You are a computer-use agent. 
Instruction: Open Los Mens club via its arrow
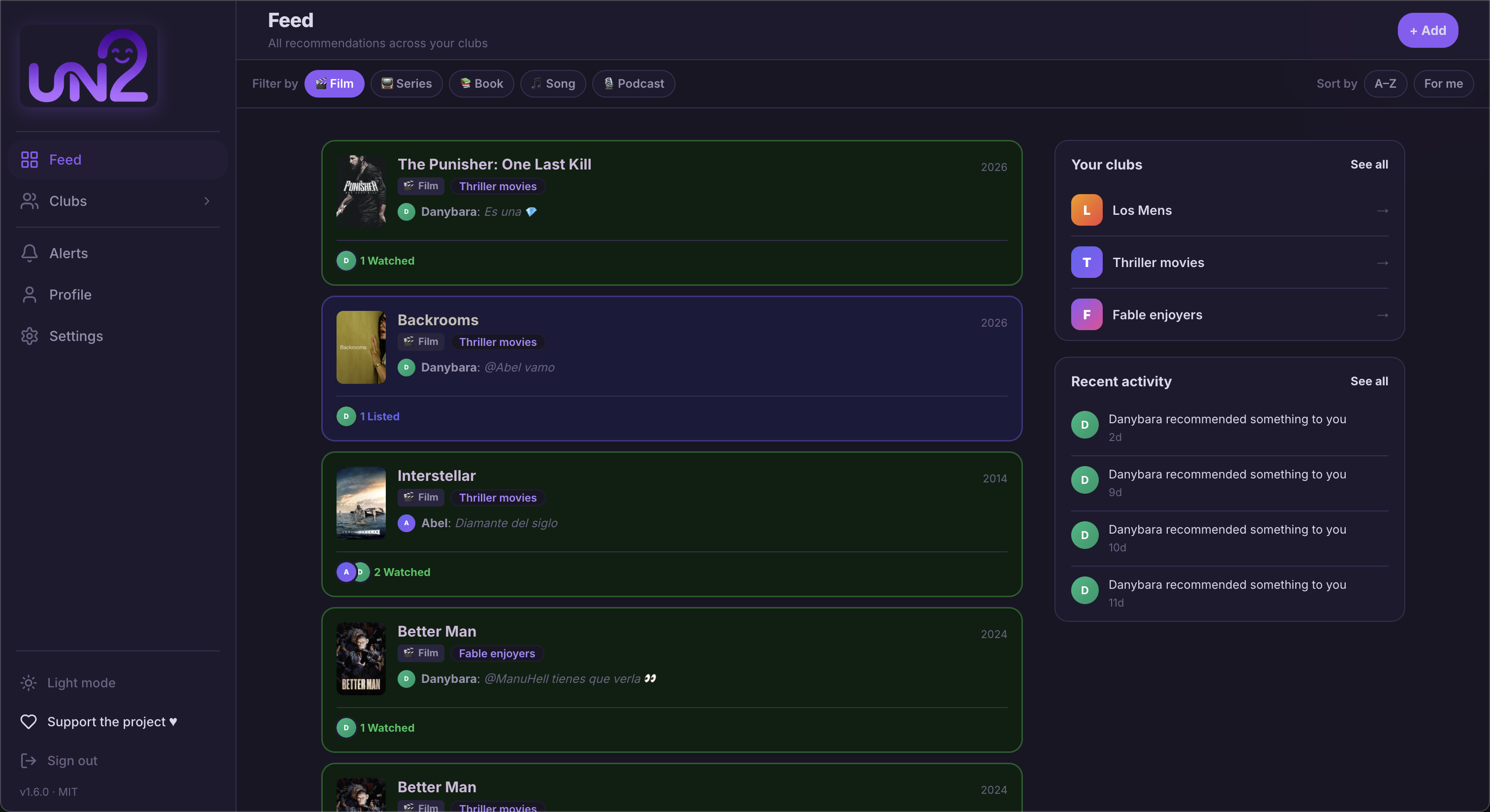(1383, 210)
